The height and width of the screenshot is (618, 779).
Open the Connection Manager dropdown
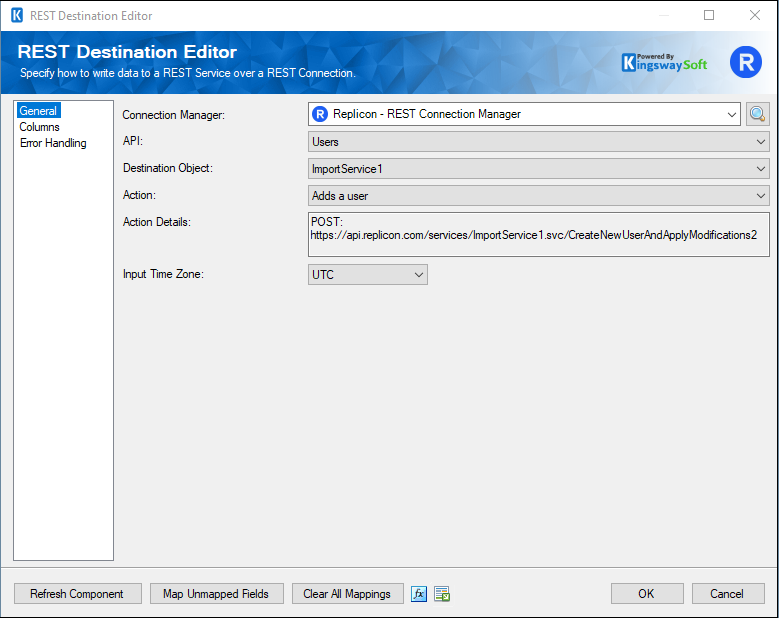(x=524, y=114)
